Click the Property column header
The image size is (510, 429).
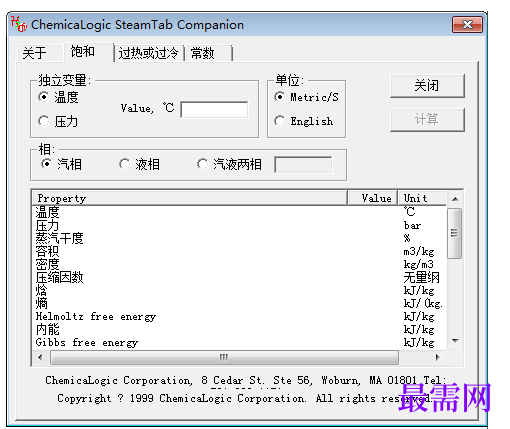190,198
